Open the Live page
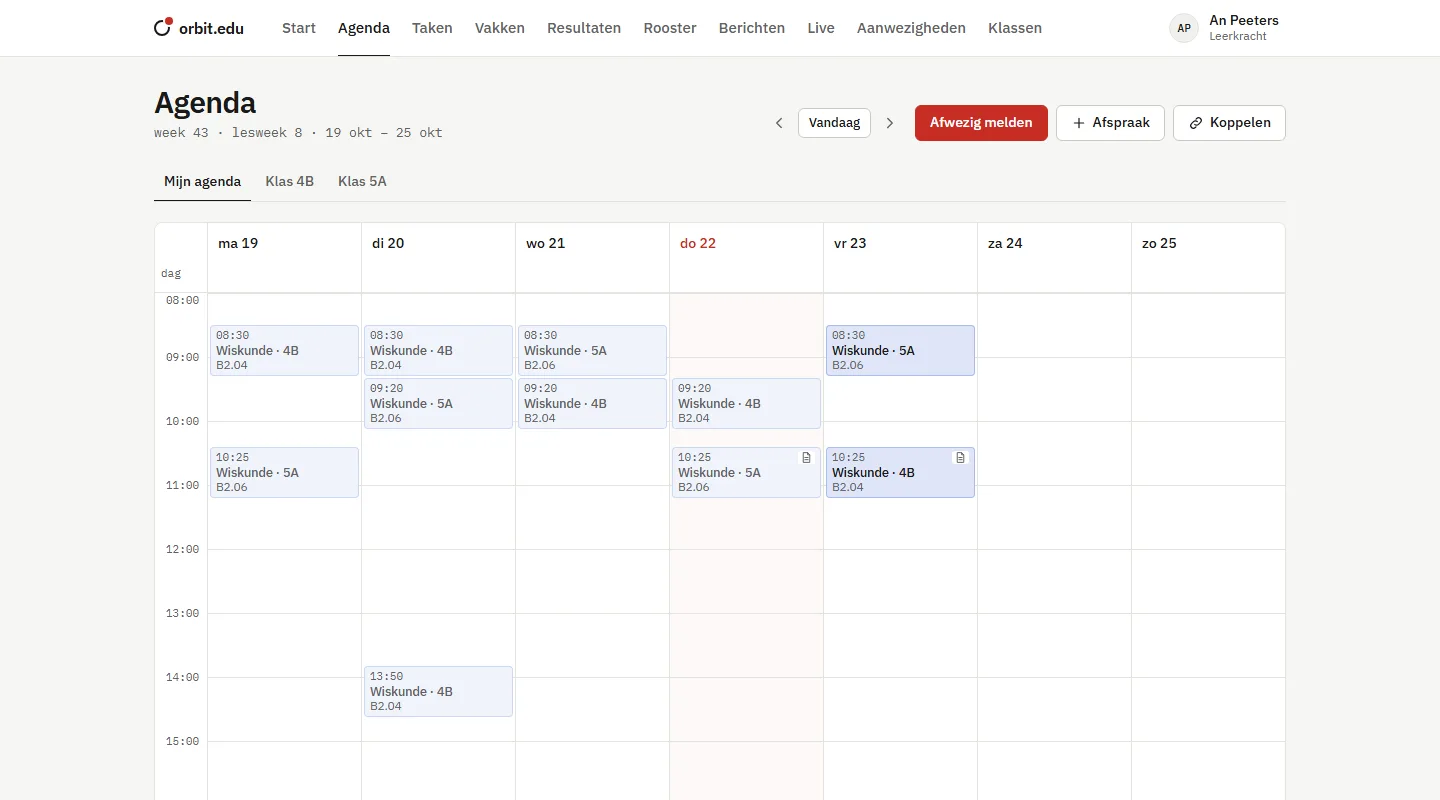This screenshot has height=800, width=1440. point(821,28)
